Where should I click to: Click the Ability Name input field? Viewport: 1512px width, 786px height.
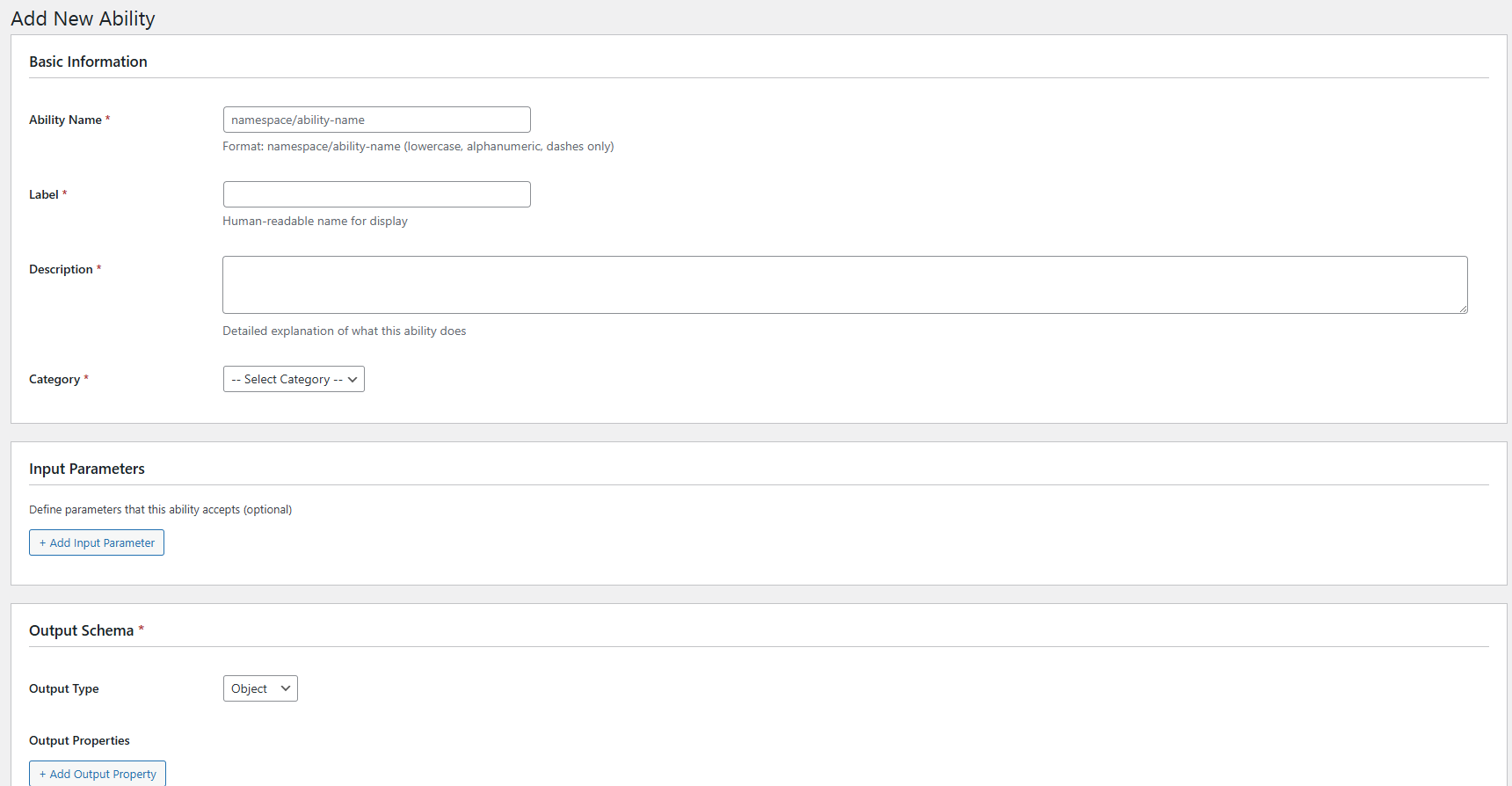click(x=376, y=120)
